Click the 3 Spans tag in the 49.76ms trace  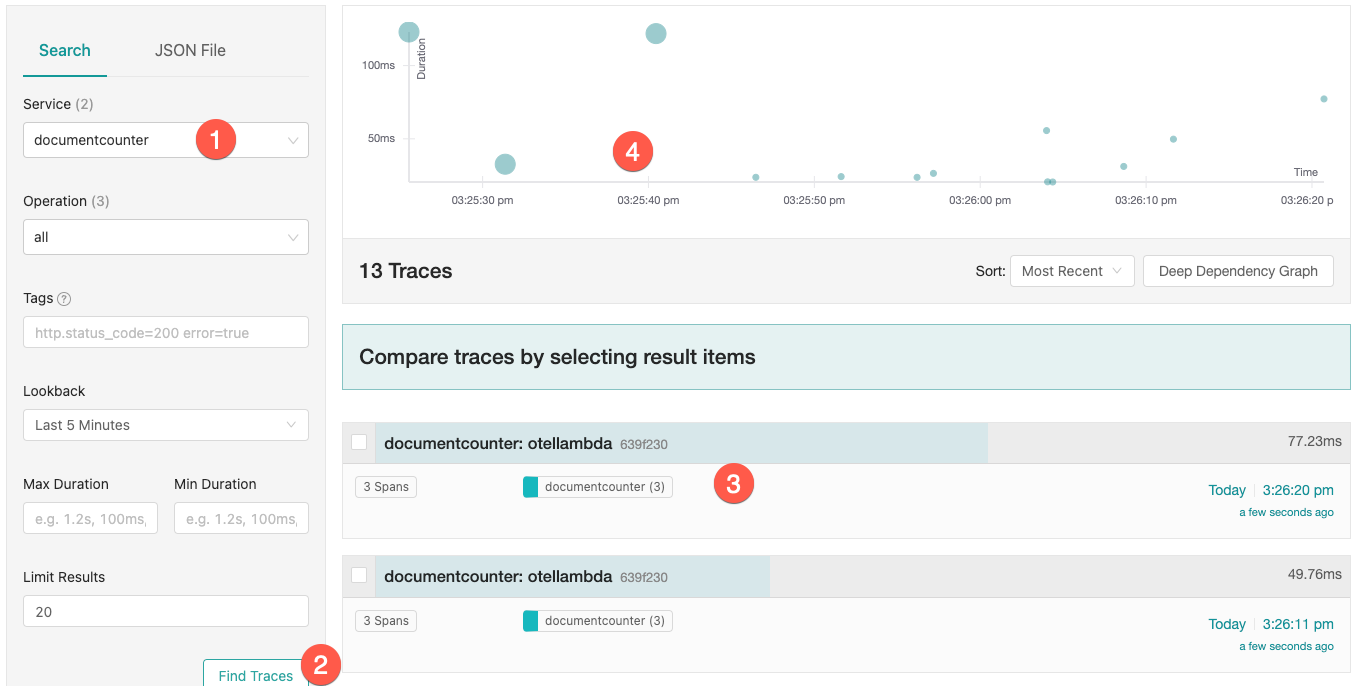(x=386, y=621)
